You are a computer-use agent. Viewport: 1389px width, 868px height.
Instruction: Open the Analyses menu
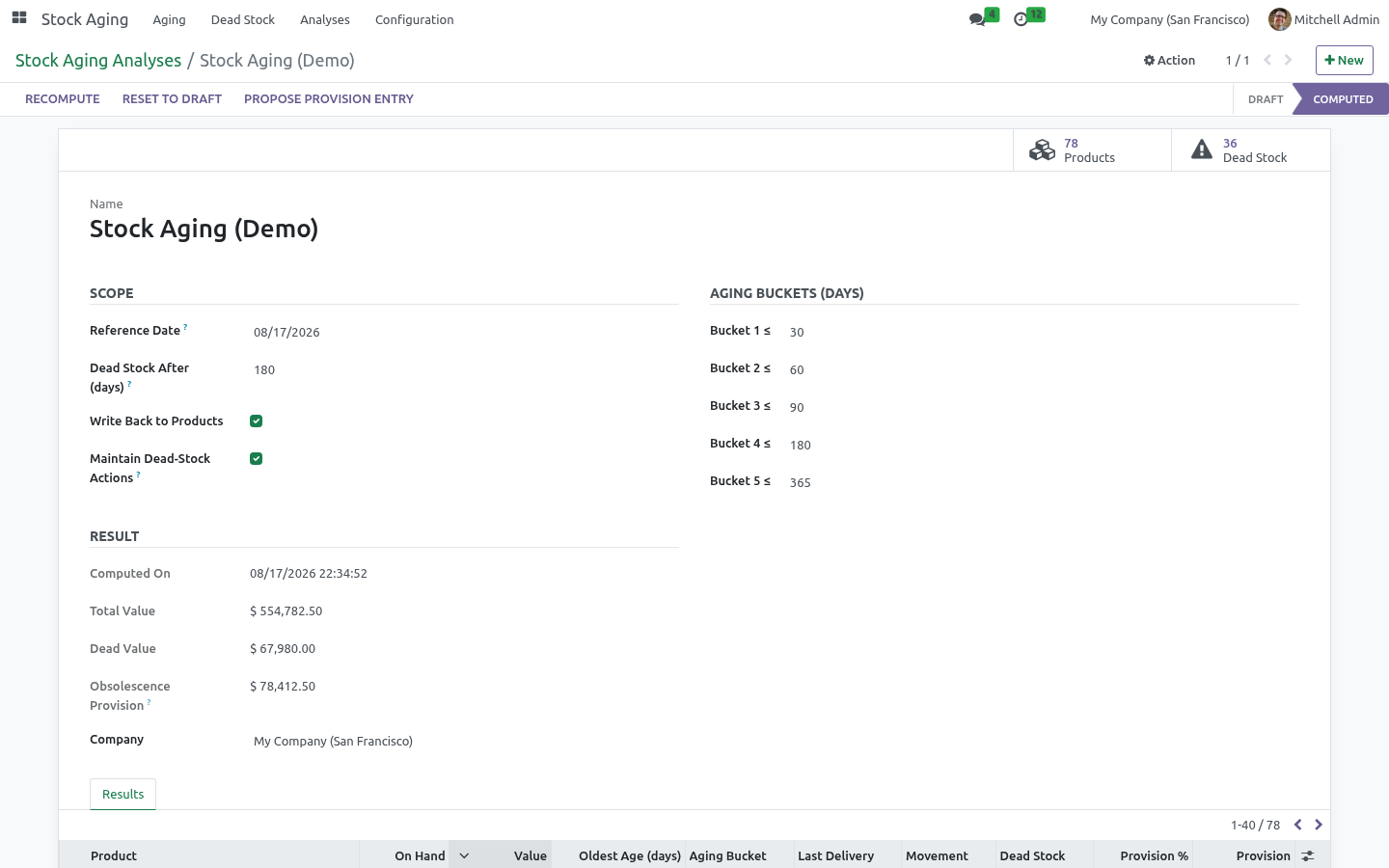(x=324, y=19)
